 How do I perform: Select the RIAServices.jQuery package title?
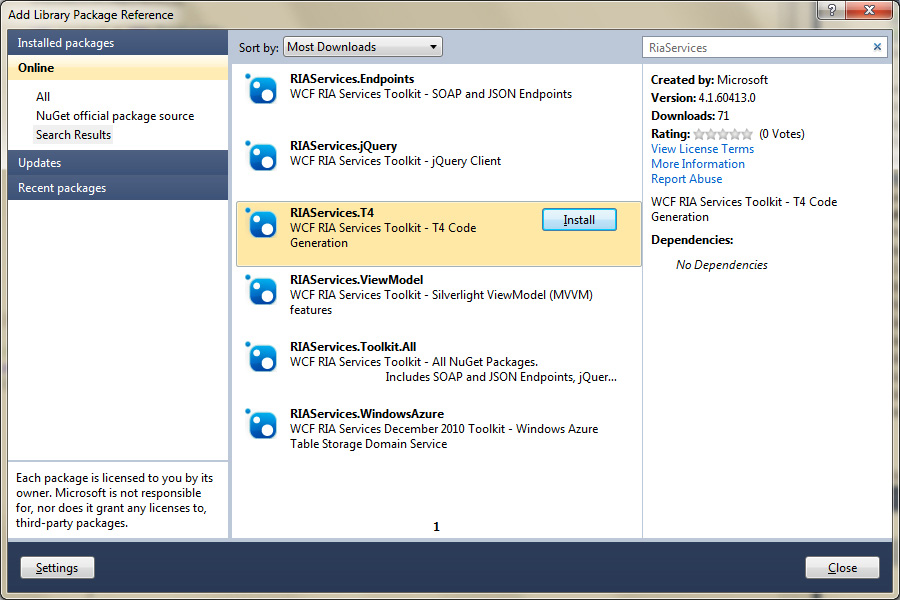(343, 146)
